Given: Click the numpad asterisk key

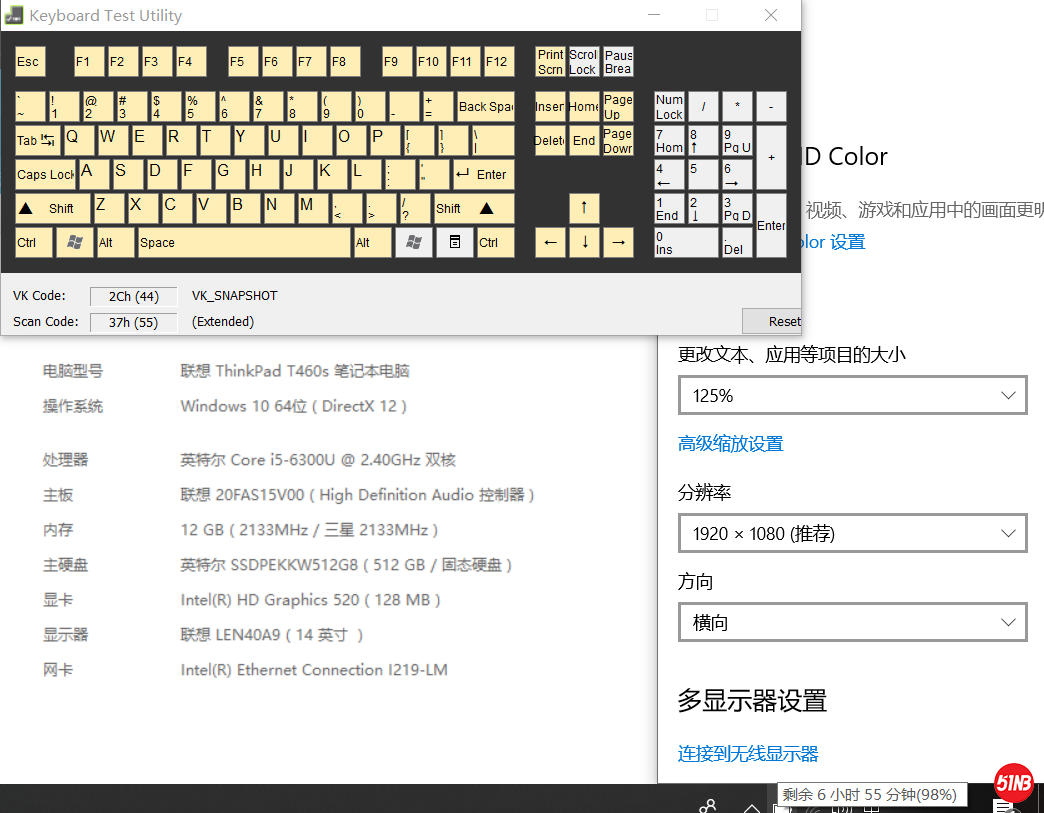Looking at the screenshot, I should click(x=737, y=107).
